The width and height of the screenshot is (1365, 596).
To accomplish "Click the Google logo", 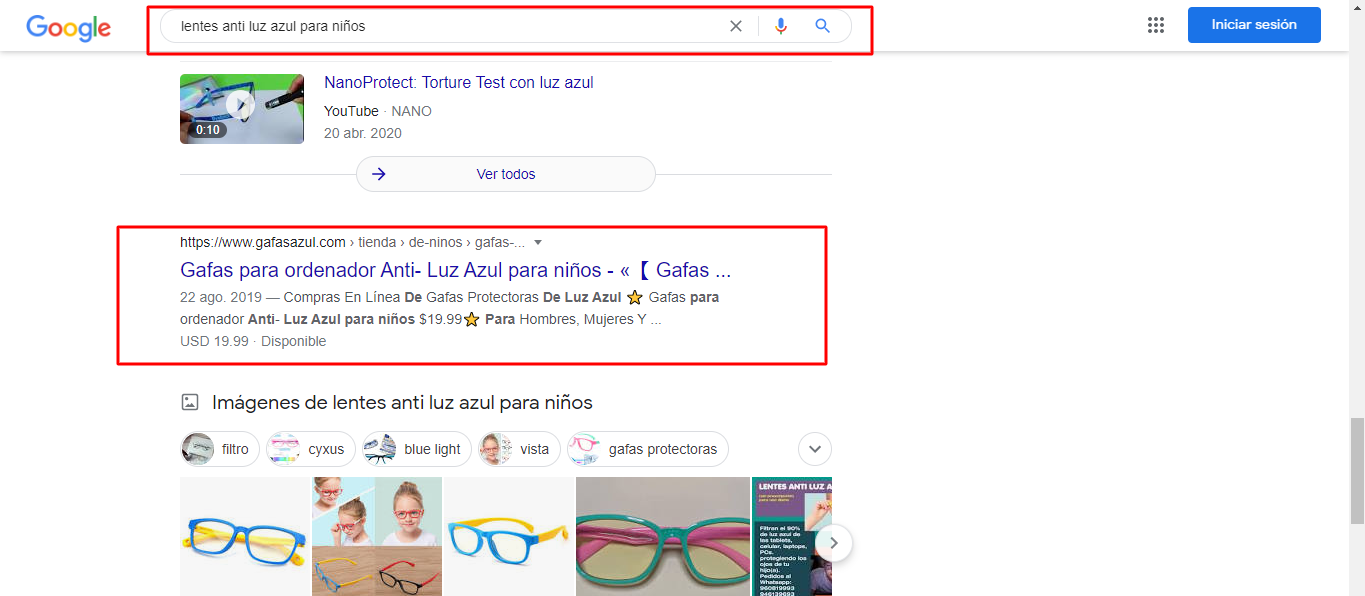I will click(68, 27).
